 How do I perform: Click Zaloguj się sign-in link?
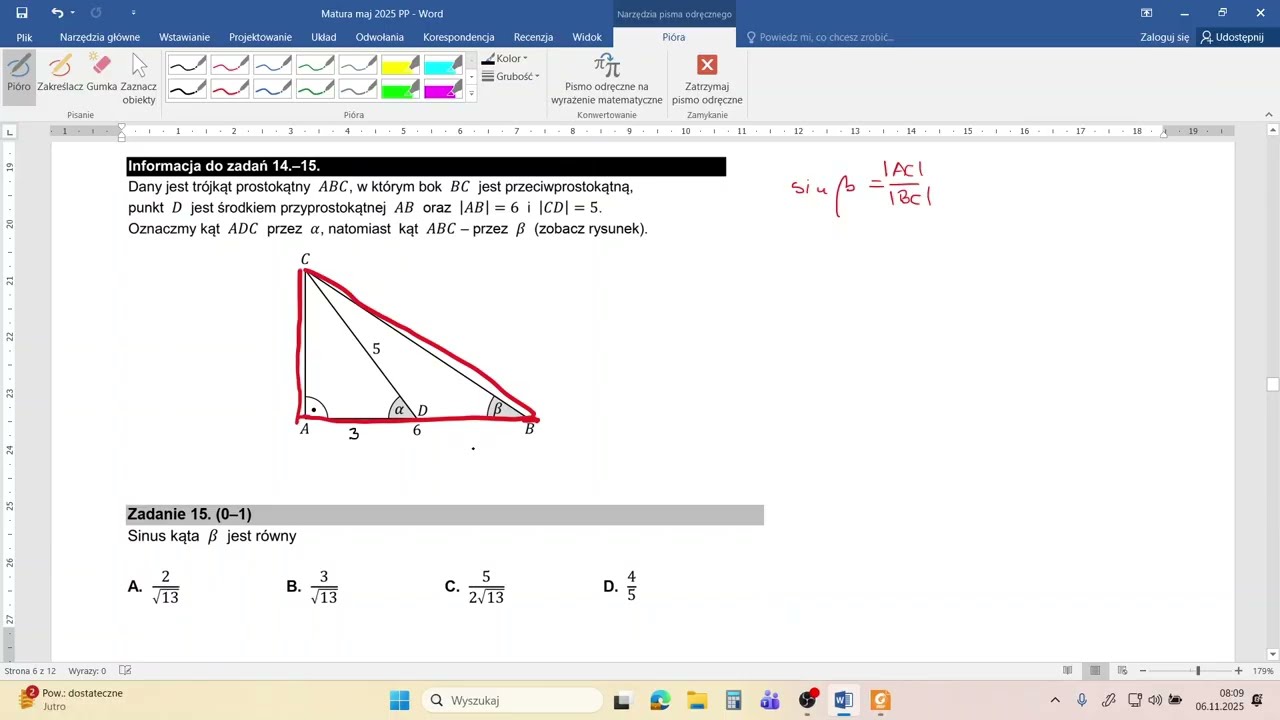pos(1165,37)
